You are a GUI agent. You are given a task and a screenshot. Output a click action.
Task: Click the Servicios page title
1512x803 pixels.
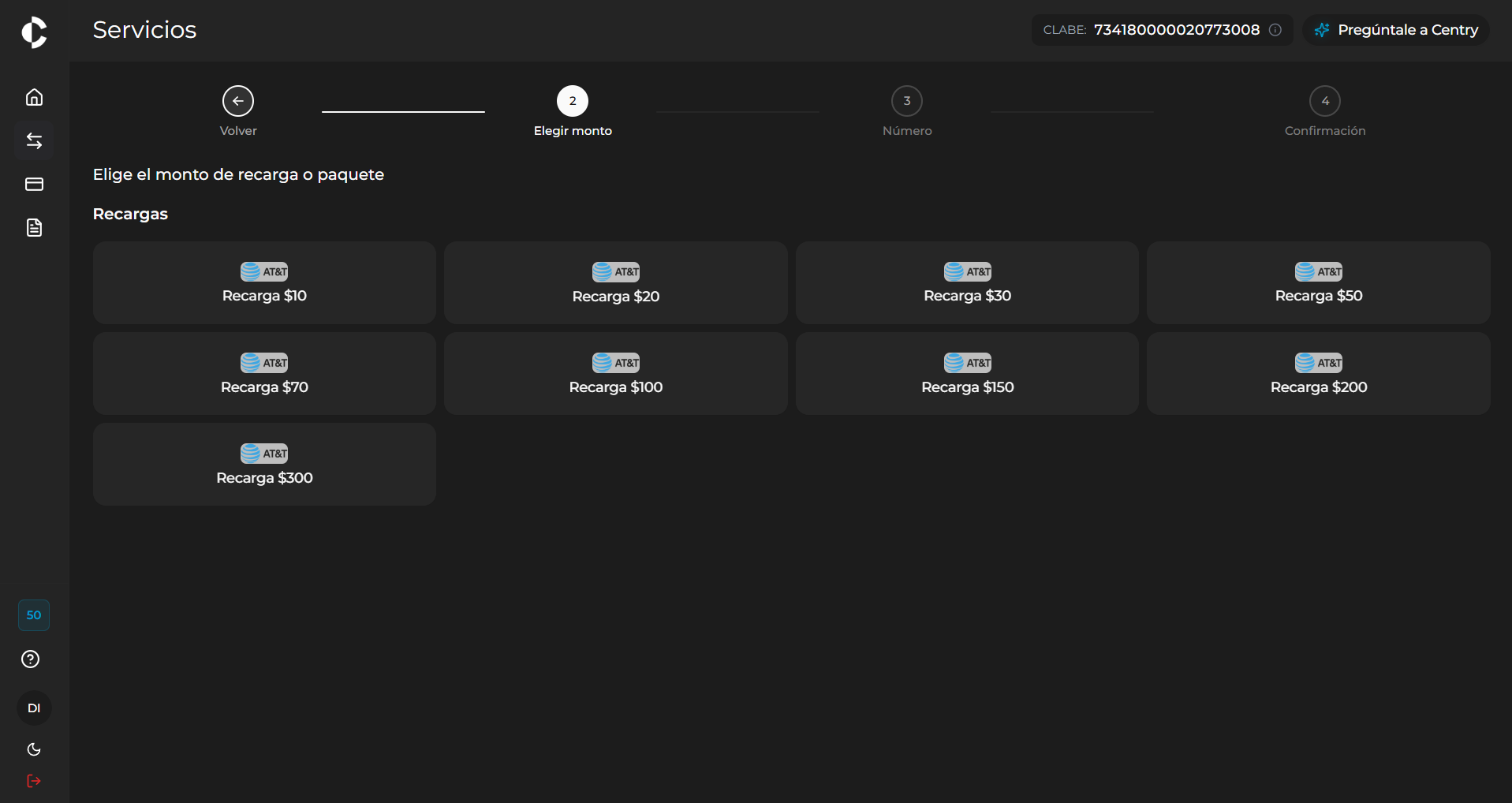pos(145,30)
